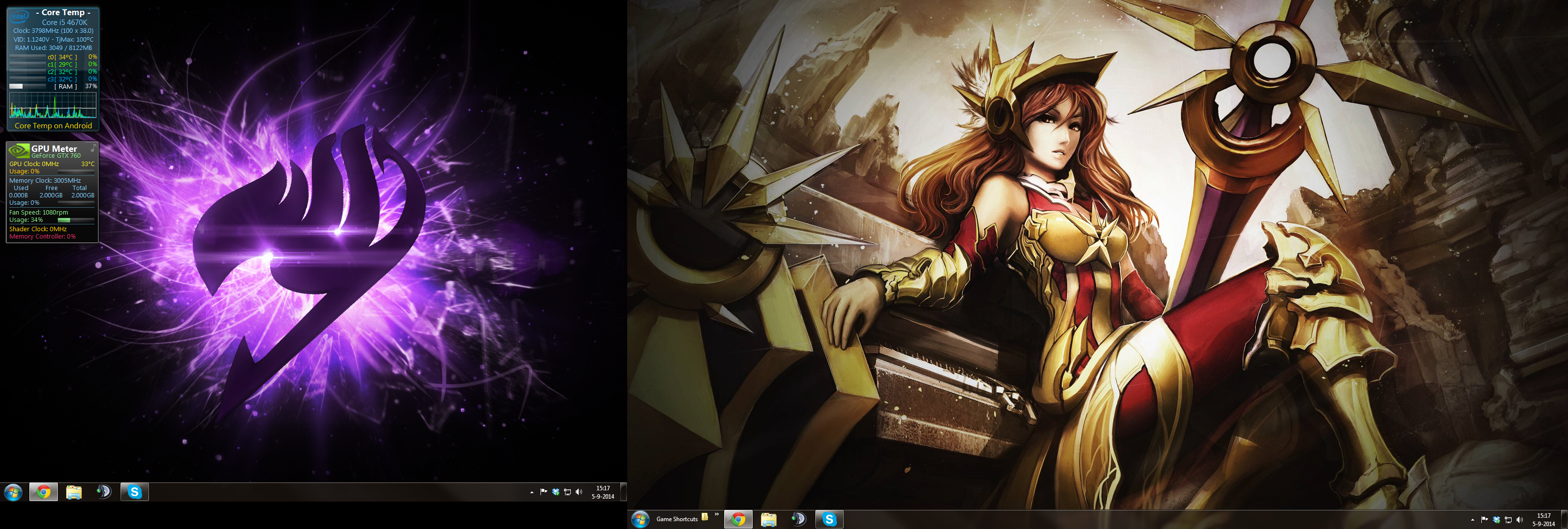Click the GPU Meter gadget title
Screen dimensions: 1568x529
tap(54, 148)
